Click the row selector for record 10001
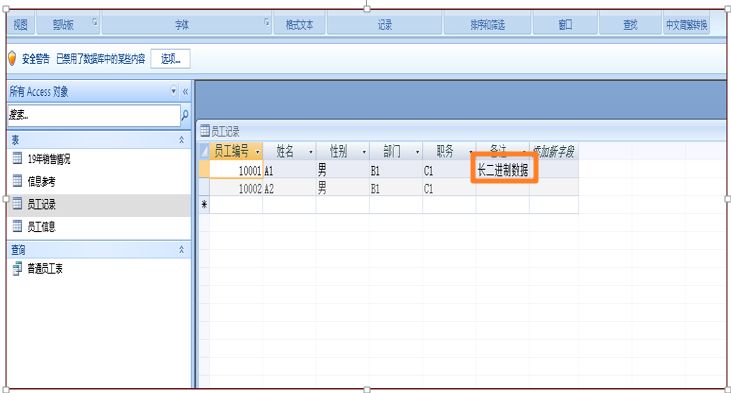 tap(204, 170)
